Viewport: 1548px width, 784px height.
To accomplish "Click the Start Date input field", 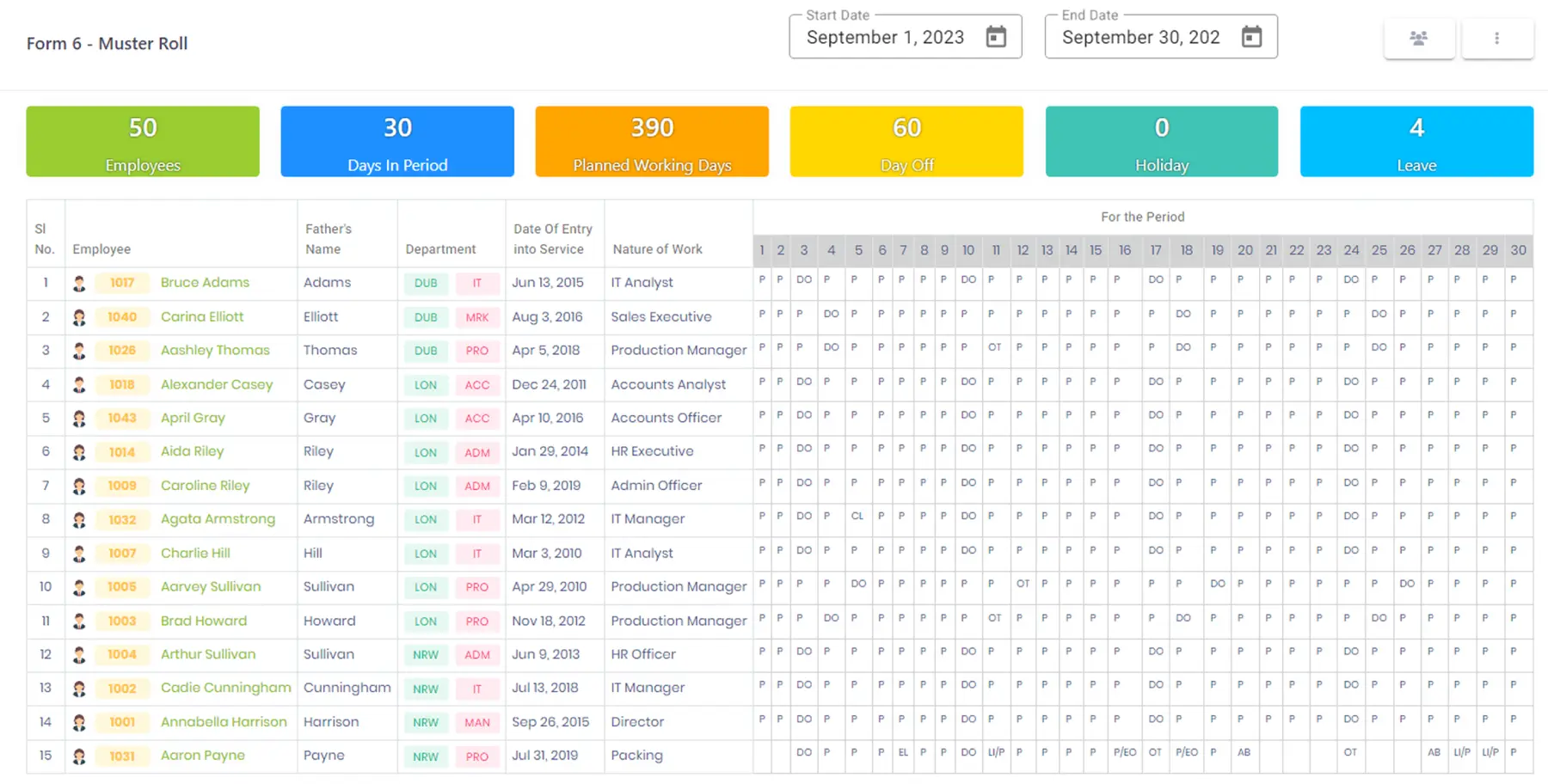I will [886, 38].
